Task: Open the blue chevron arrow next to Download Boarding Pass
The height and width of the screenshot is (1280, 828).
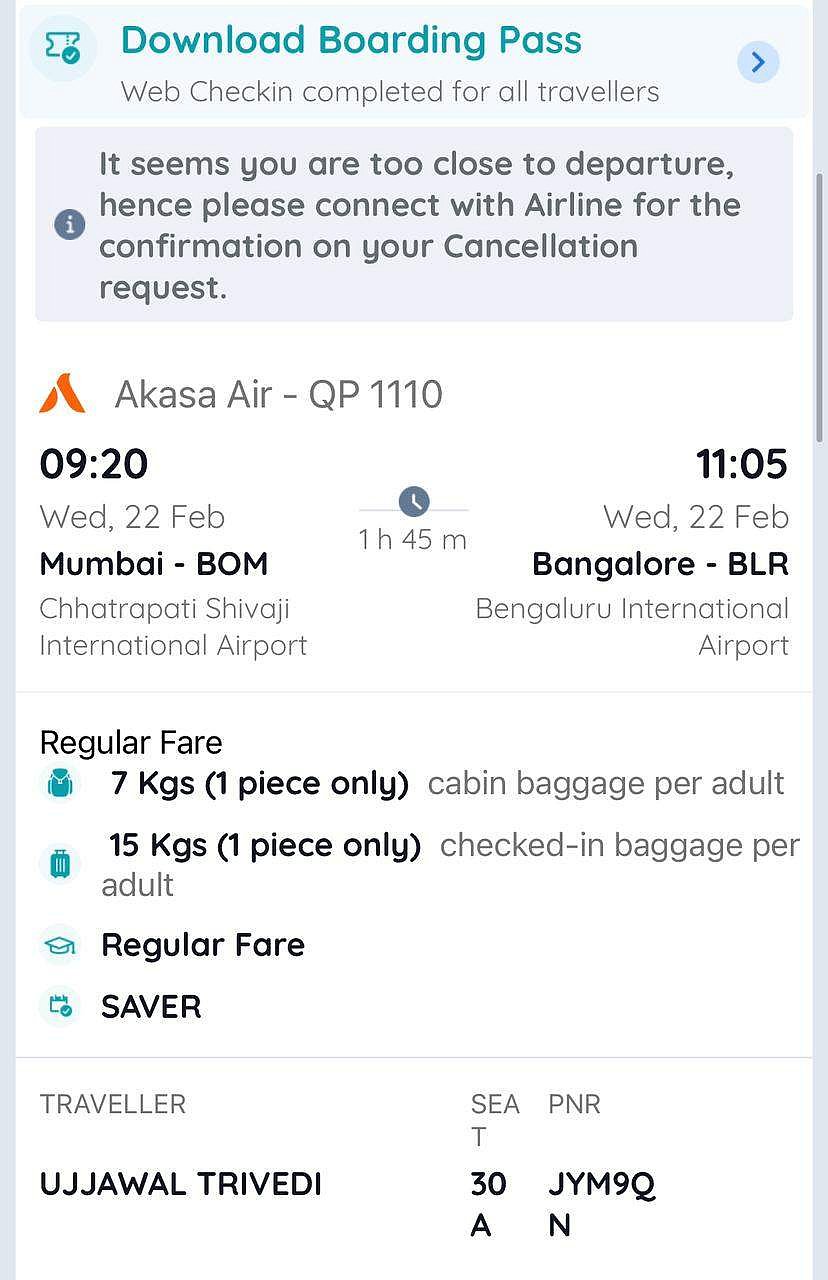Action: click(758, 63)
